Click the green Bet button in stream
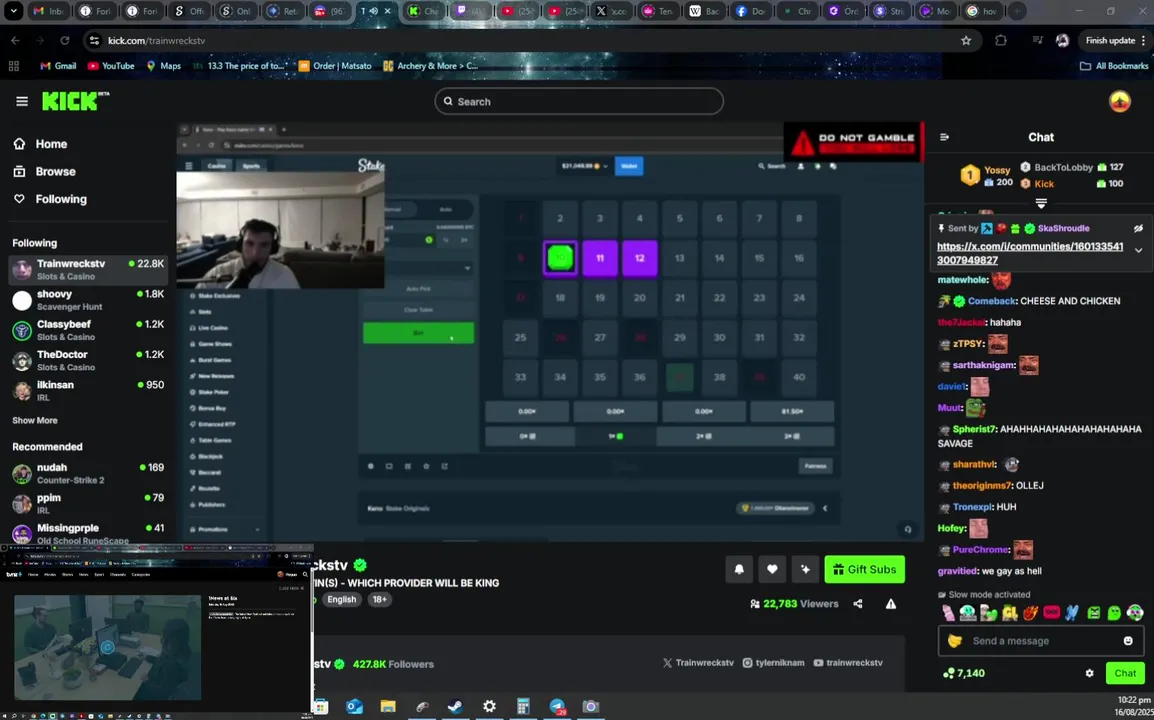This screenshot has height=720, width=1154. coord(418,333)
